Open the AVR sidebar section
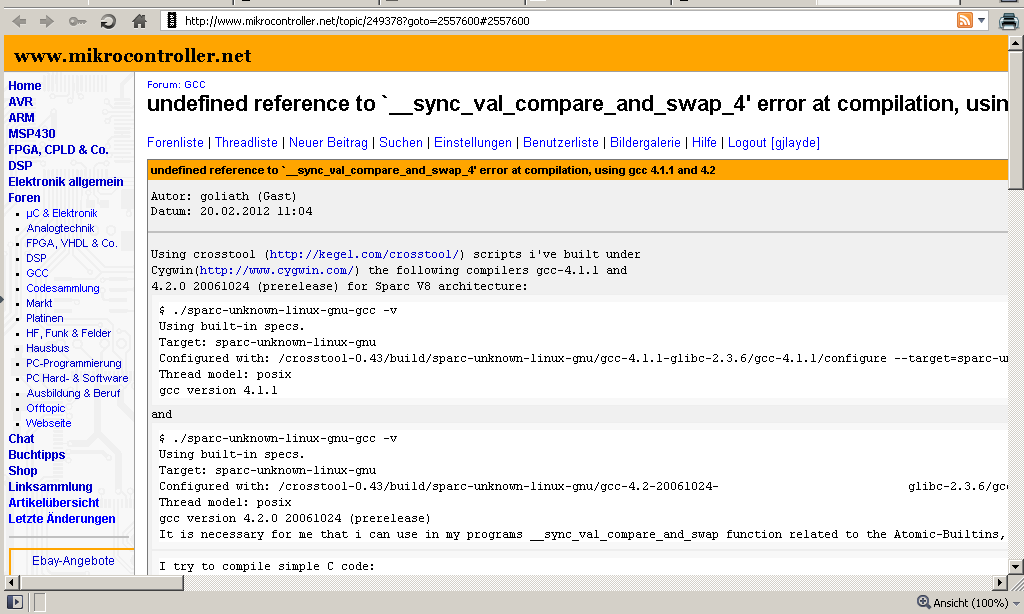The width and height of the screenshot is (1024, 614). 20,102
